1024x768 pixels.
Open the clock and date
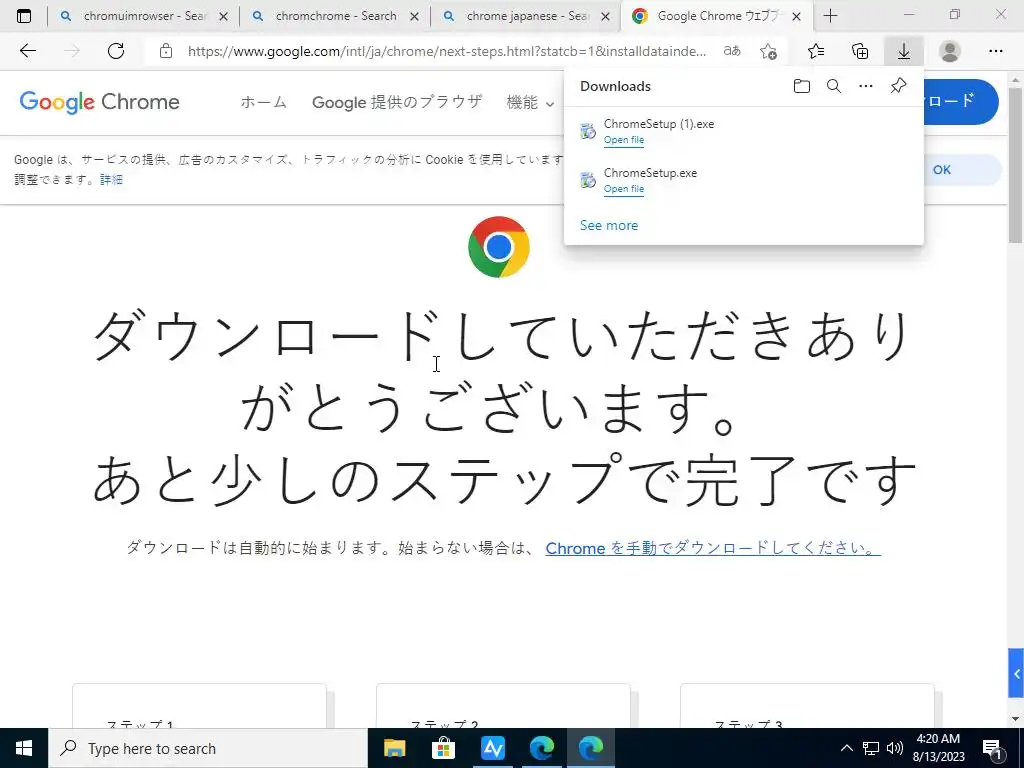[938, 748]
